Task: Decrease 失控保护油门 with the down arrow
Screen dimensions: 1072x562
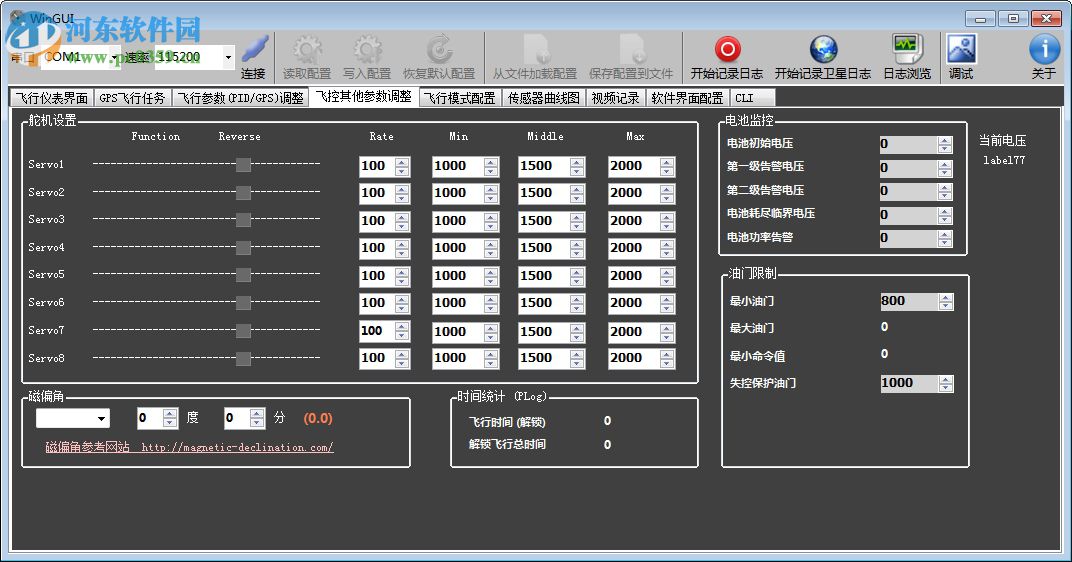Action: [x=946, y=388]
